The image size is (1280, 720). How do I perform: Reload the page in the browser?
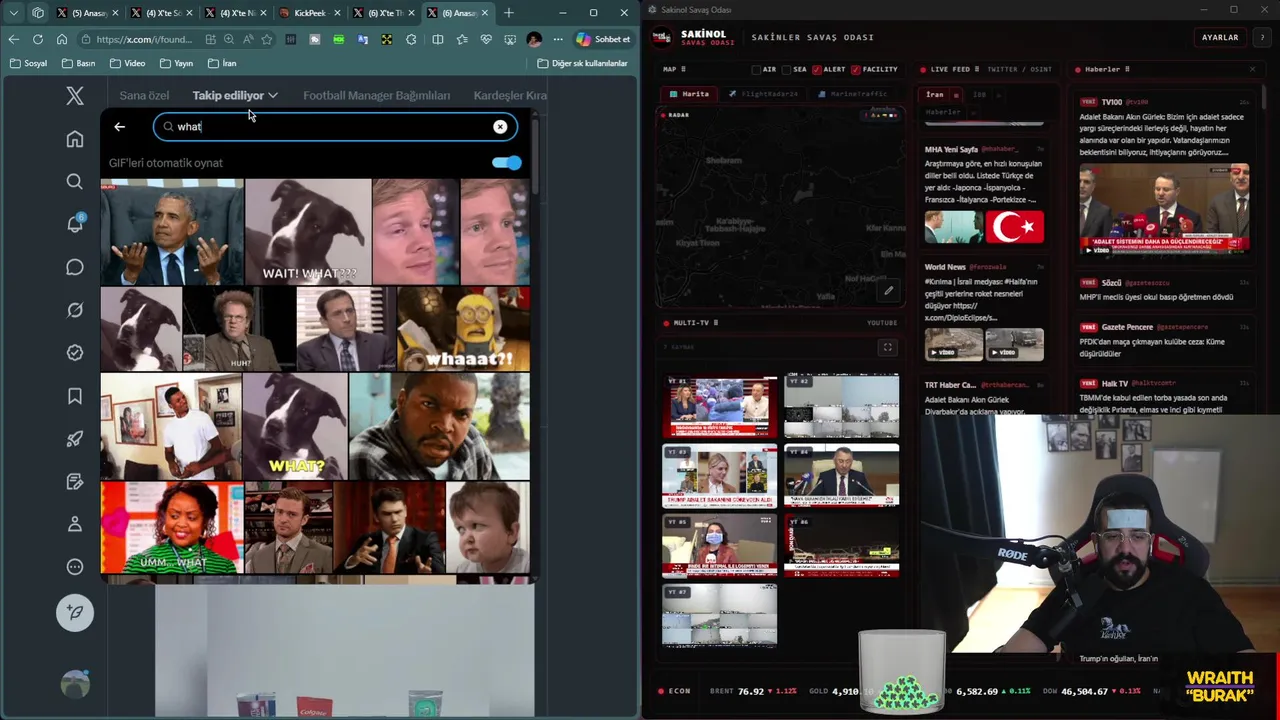coord(38,39)
